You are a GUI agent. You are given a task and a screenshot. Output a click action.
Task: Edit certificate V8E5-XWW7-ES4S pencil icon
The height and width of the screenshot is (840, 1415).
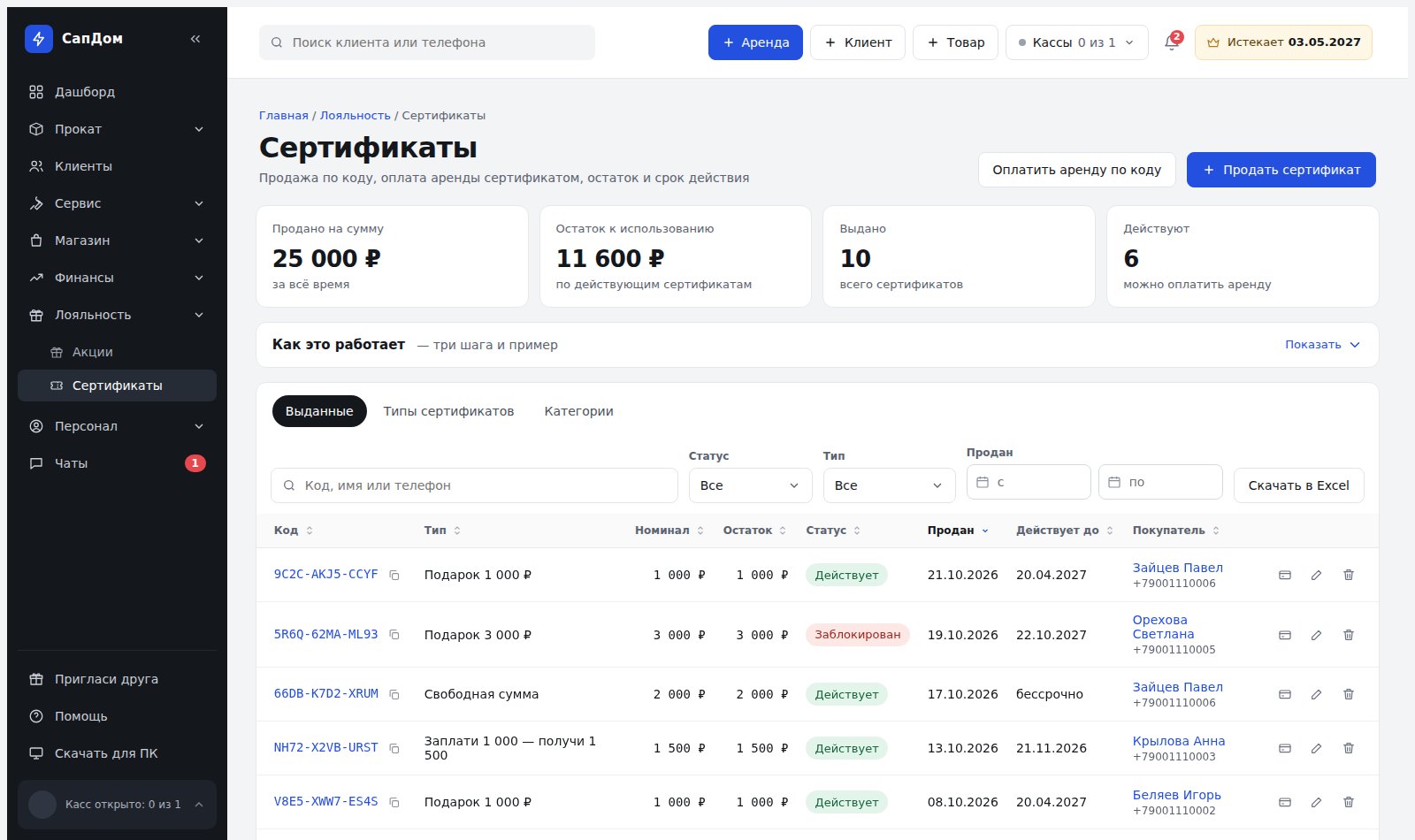pyautogui.click(x=1316, y=802)
